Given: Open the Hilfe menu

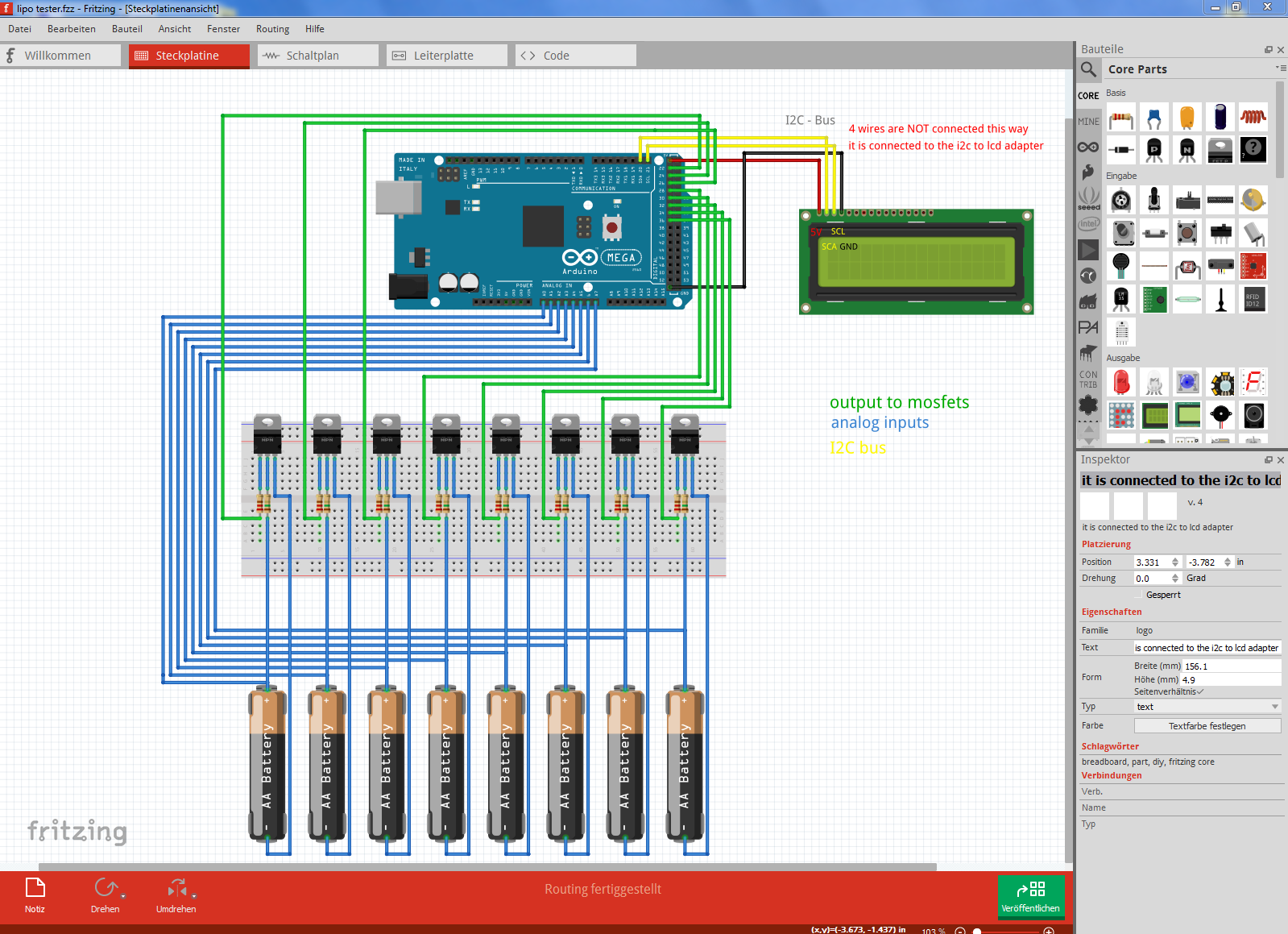Looking at the screenshot, I should click(315, 29).
